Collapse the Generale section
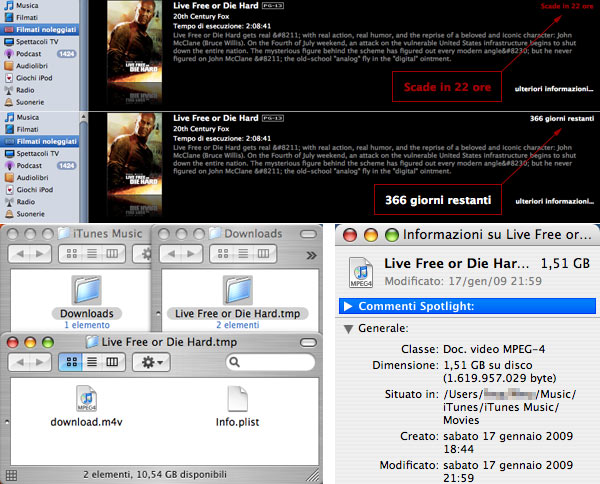This screenshot has height=484, width=600. click(348, 328)
